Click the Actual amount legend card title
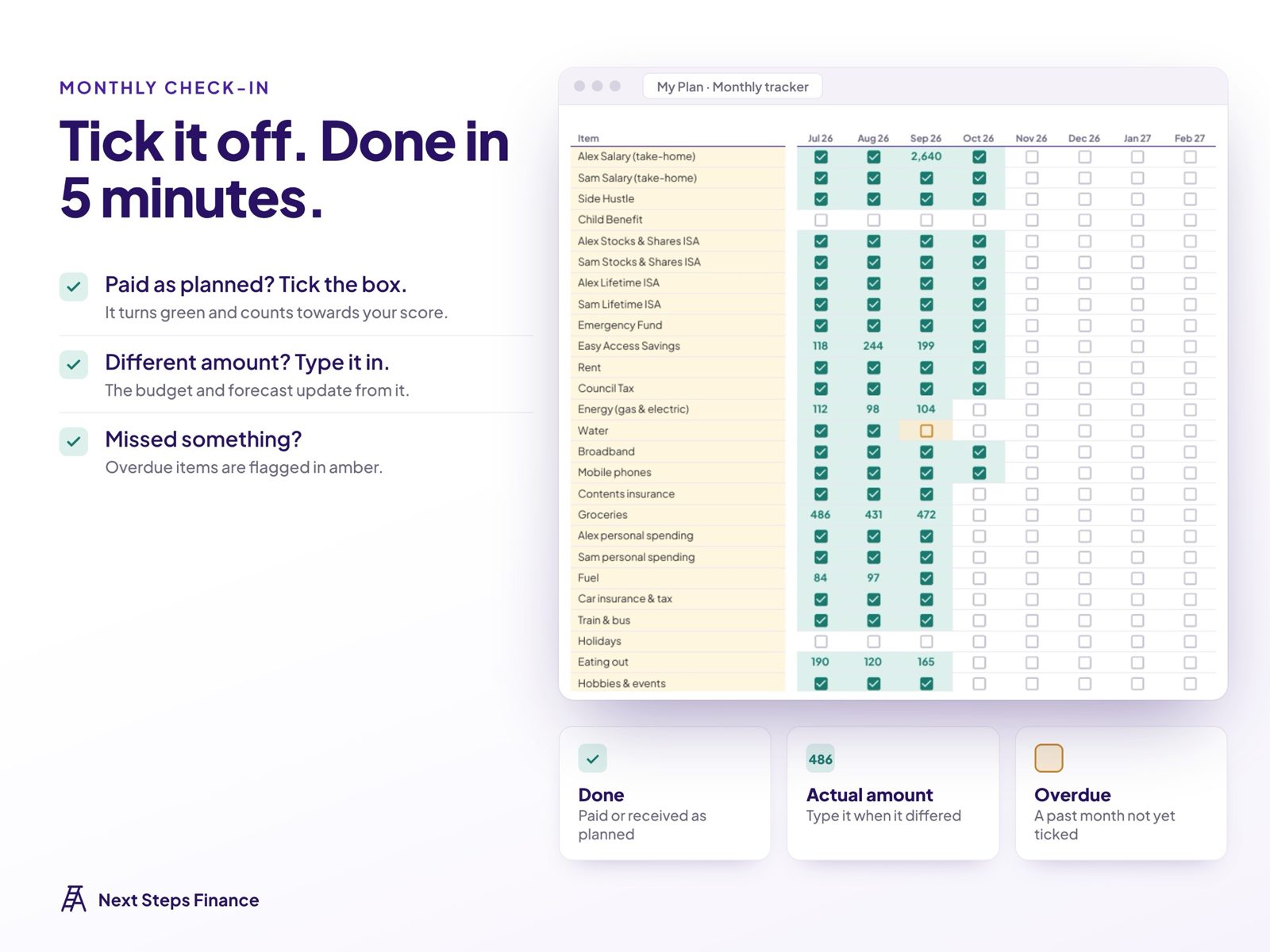Screen dimensions: 1270x952 point(869,795)
